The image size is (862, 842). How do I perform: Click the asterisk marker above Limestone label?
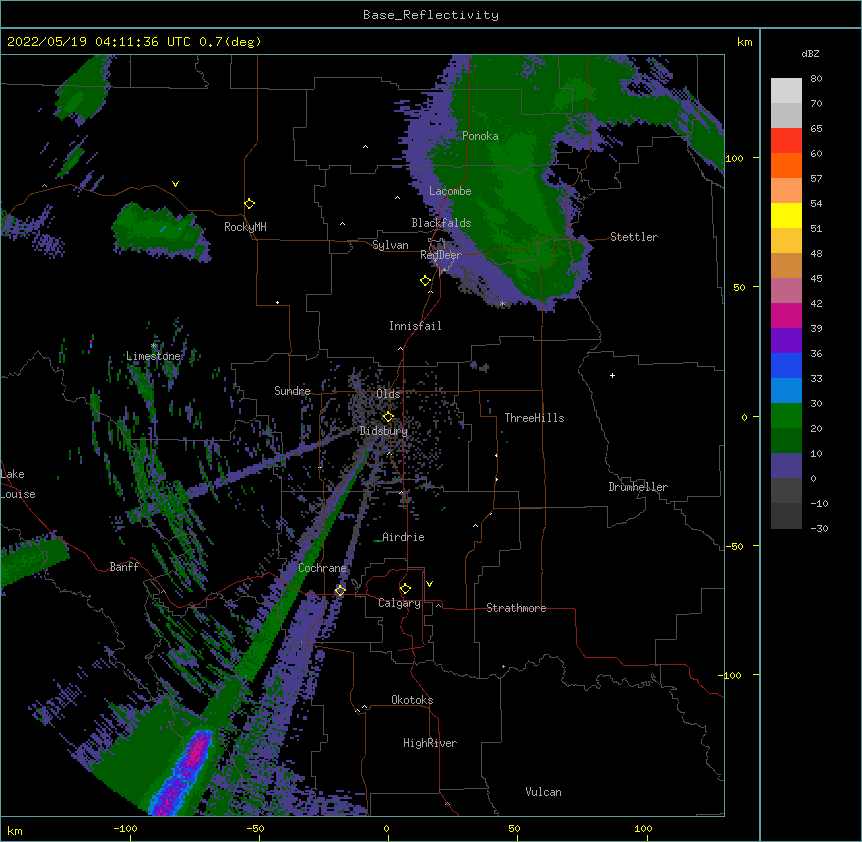click(153, 346)
